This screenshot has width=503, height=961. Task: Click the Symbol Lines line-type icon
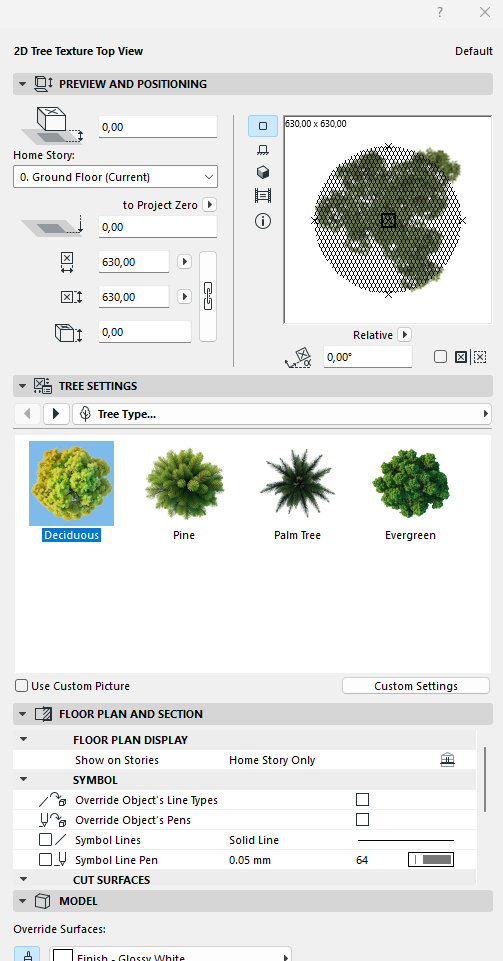click(x=61, y=840)
